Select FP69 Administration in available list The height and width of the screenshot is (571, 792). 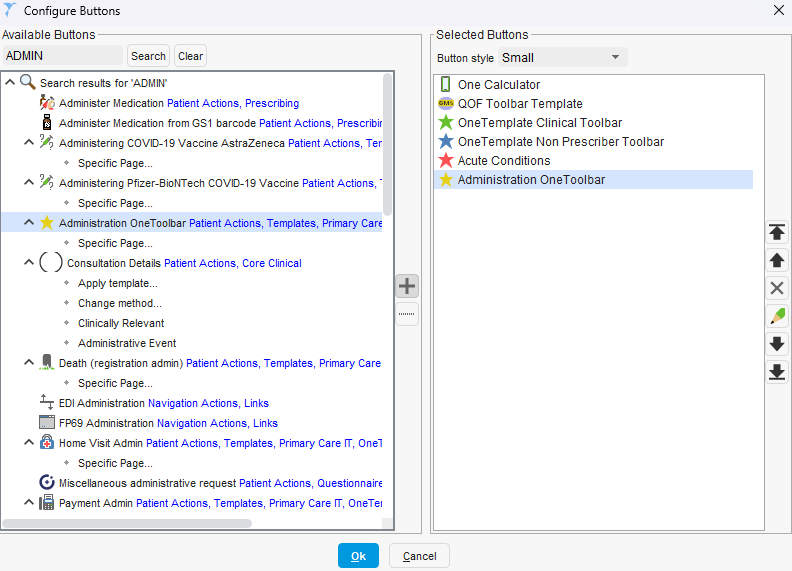click(107, 423)
